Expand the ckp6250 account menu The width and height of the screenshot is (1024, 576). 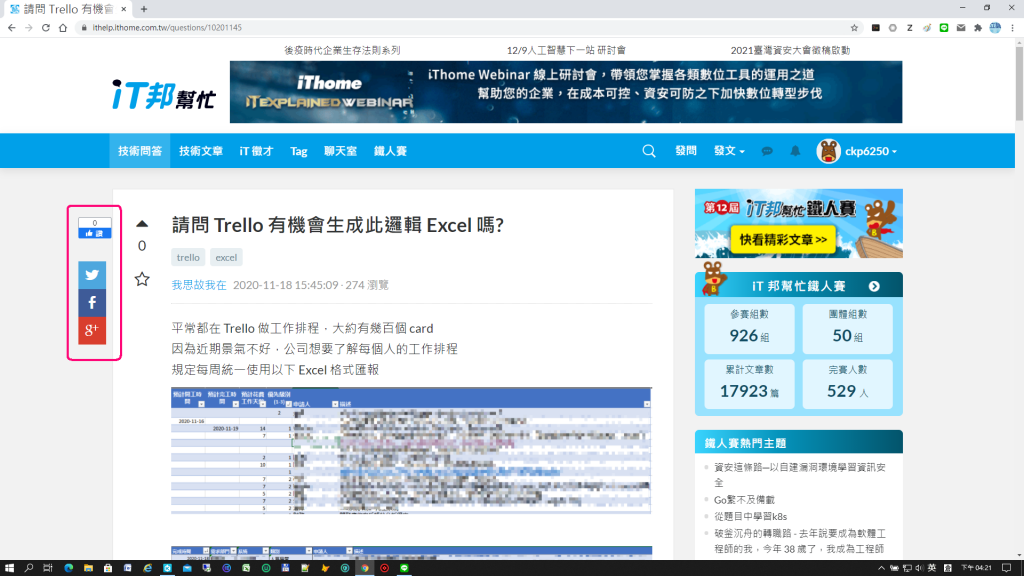point(871,151)
